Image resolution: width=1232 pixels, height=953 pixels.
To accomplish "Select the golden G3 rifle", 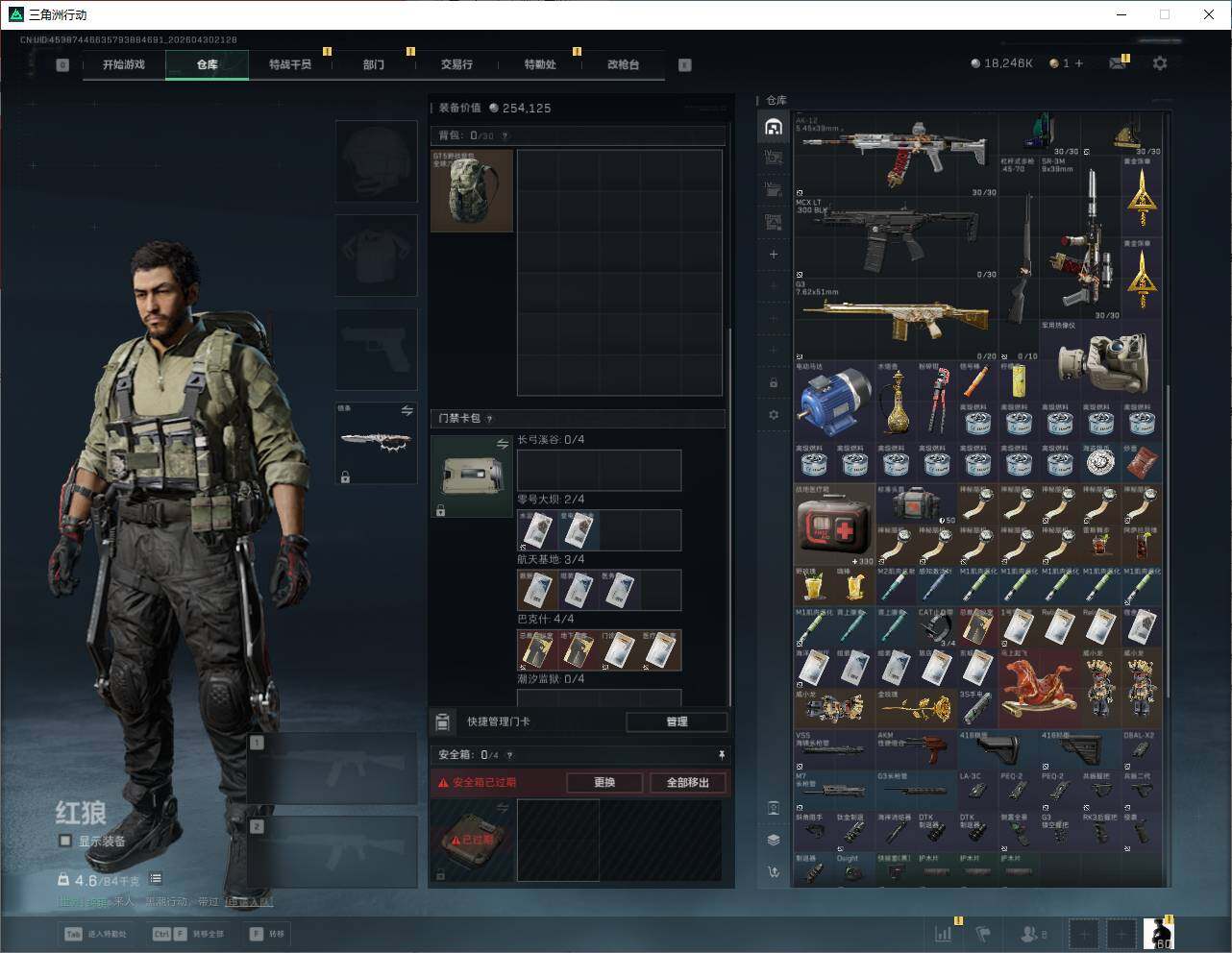I will point(896,320).
